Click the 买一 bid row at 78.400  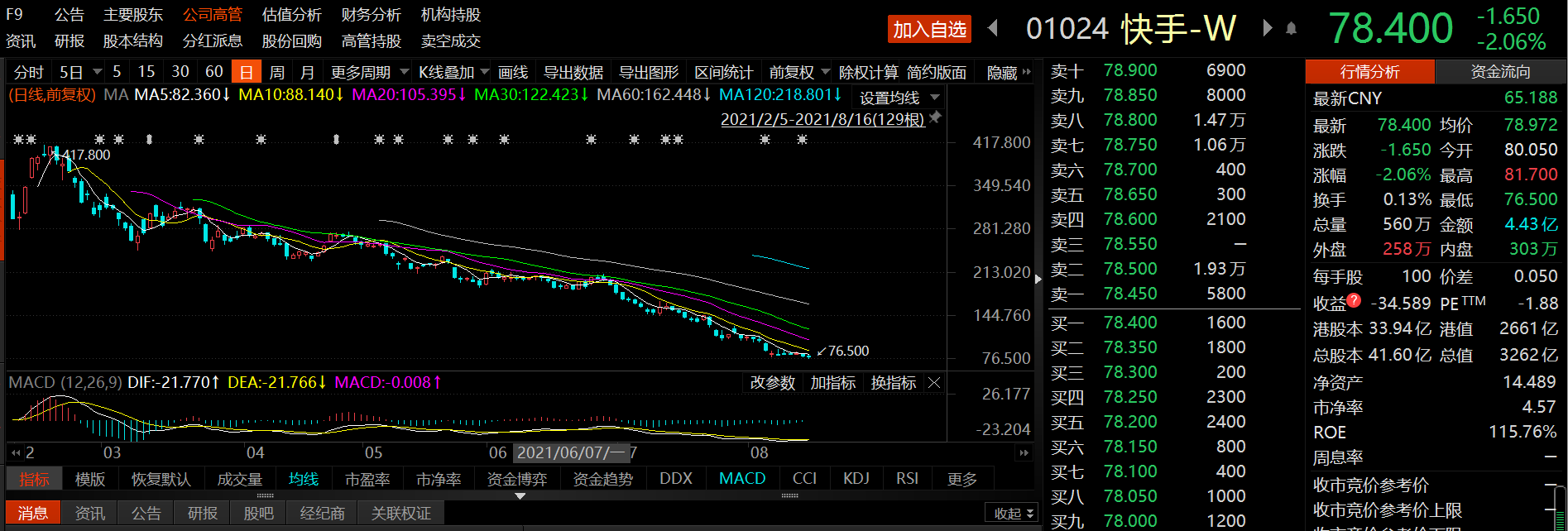pyautogui.click(x=1174, y=323)
